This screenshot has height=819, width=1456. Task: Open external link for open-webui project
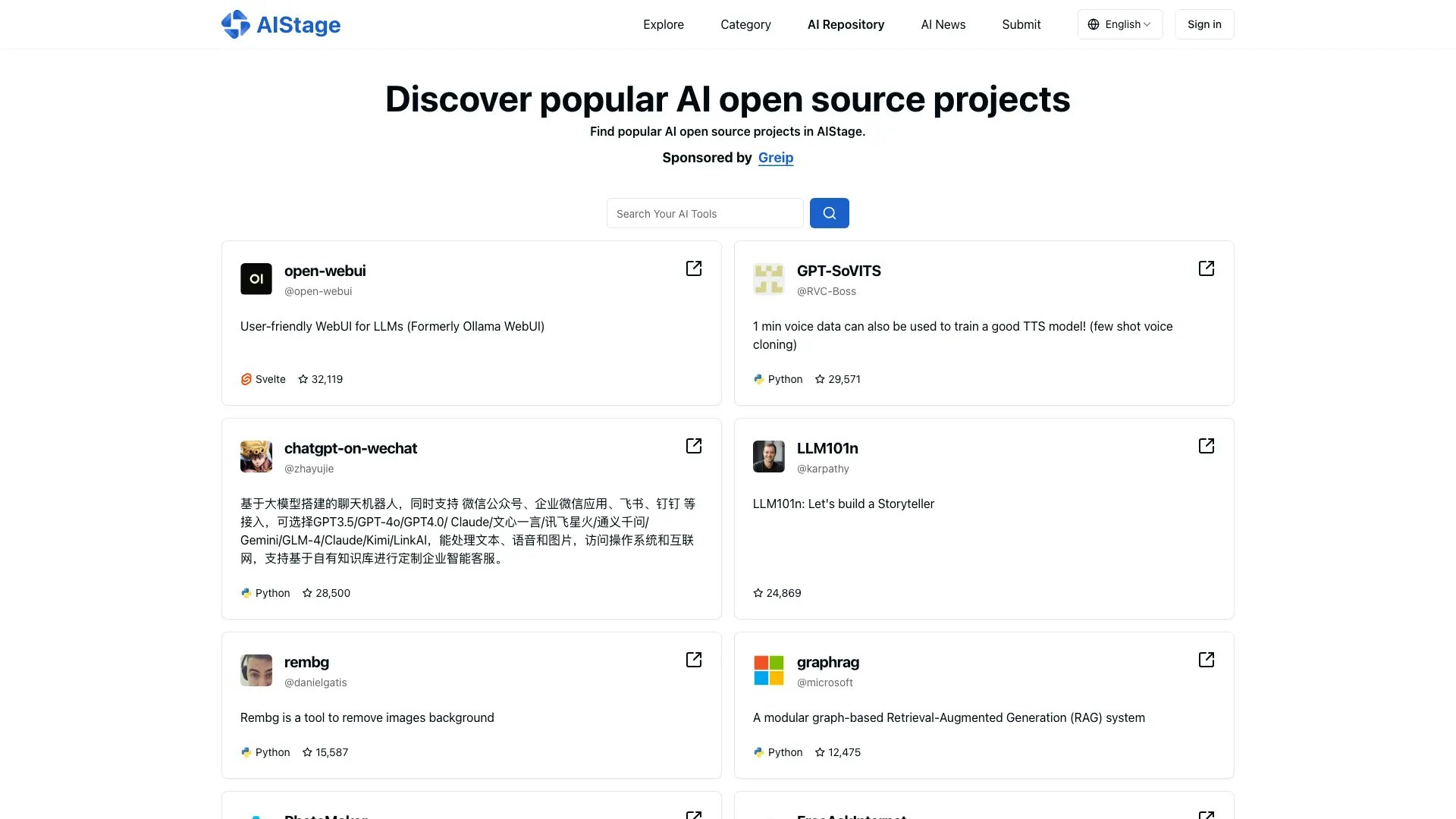693,268
